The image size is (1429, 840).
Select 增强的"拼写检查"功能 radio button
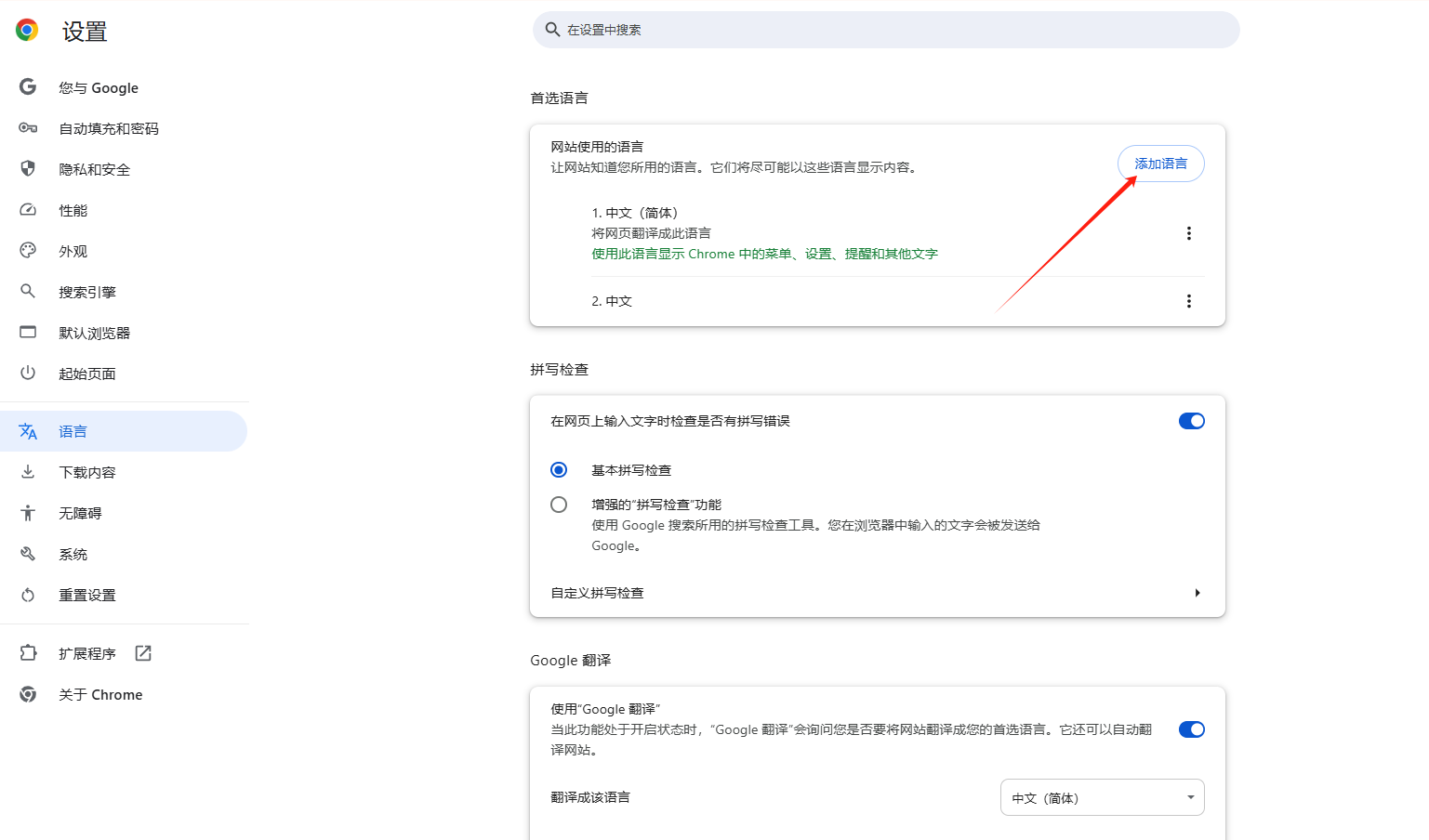click(x=559, y=505)
